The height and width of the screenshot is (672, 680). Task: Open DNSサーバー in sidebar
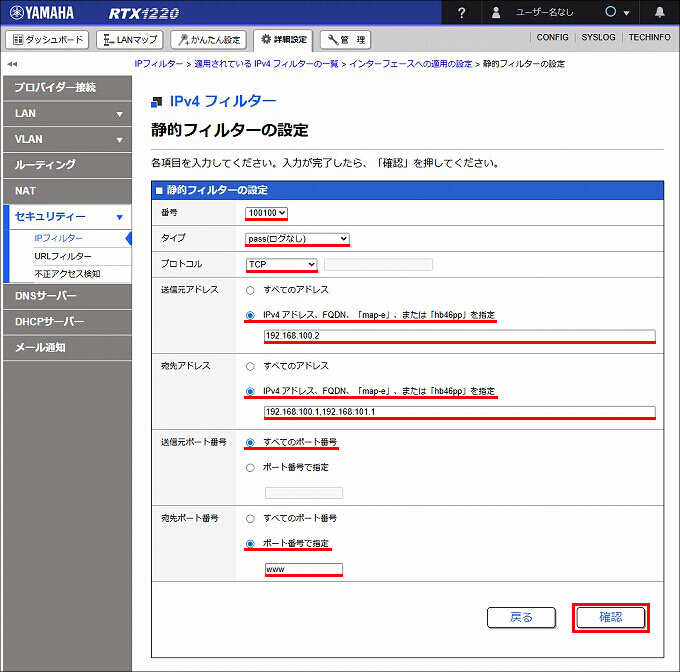pyautogui.click(x=67, y=296)
